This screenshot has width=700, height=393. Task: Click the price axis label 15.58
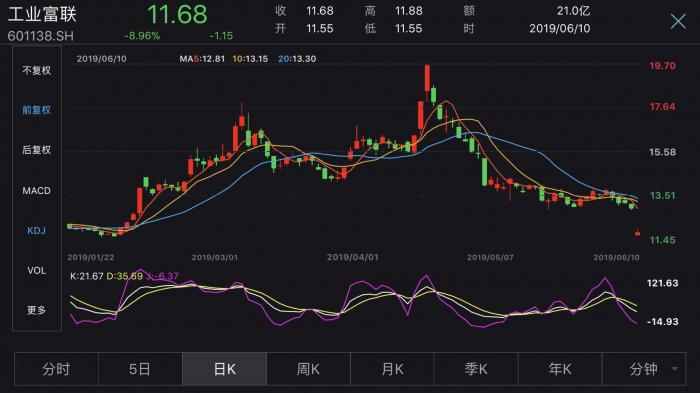coord(662,152)
